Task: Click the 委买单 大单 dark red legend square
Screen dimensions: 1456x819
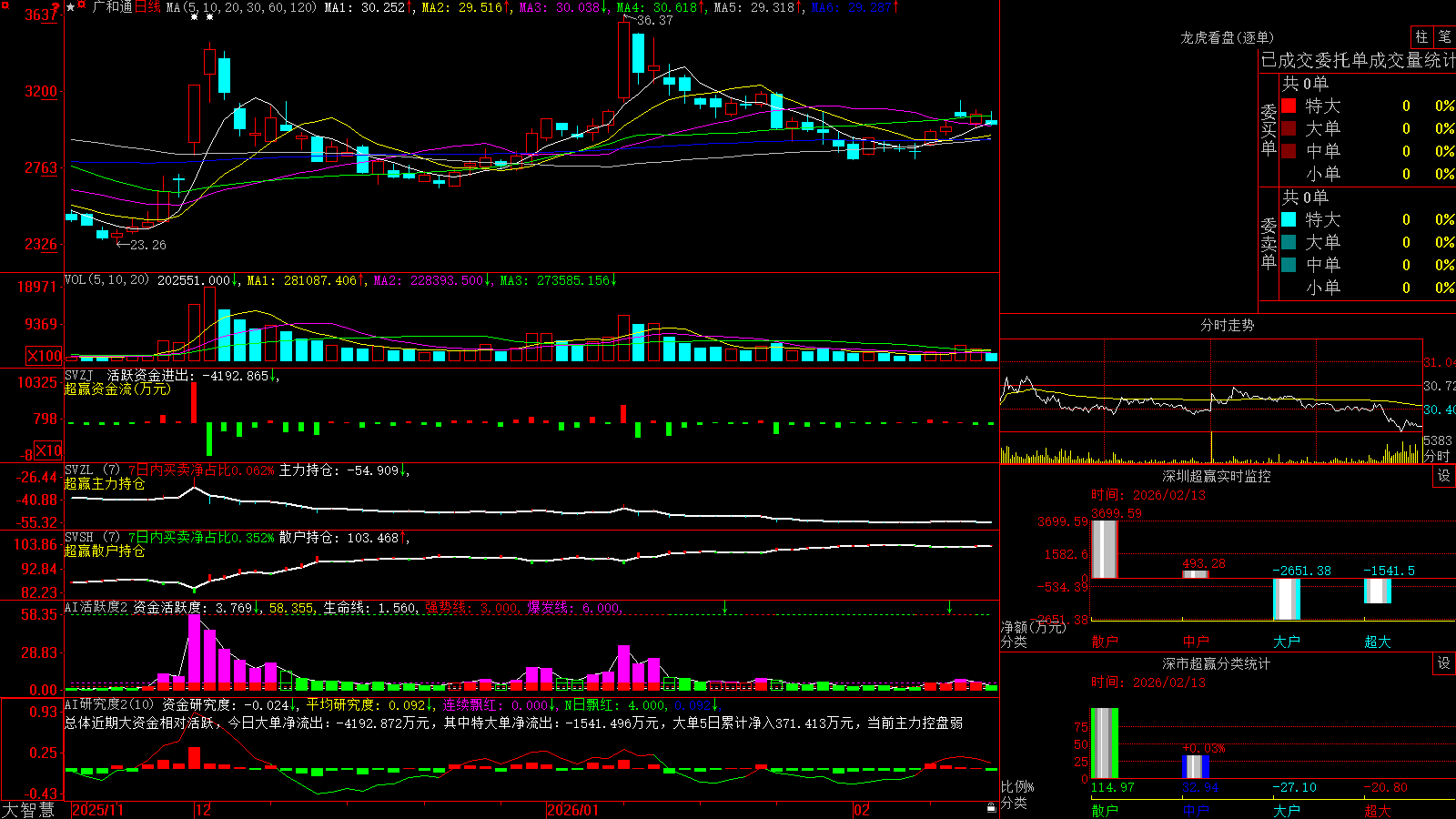Action: coord(1289,128)
